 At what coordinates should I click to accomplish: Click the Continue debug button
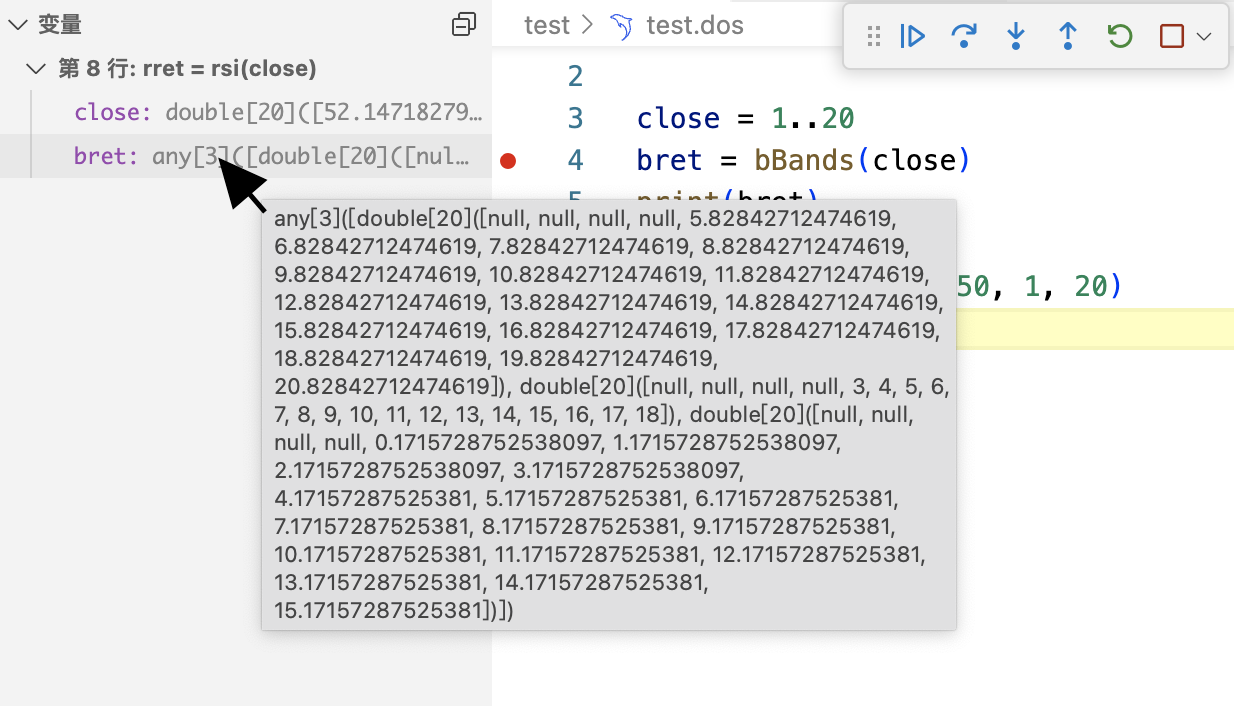point(912,37)
